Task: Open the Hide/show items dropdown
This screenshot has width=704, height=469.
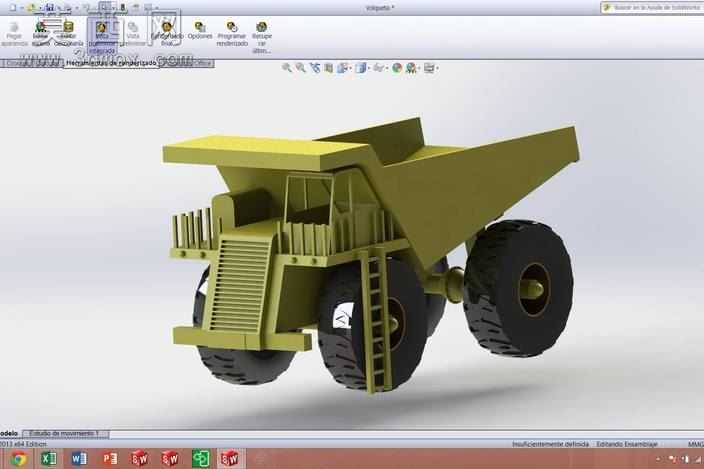Action: click(x=380, y=68)
